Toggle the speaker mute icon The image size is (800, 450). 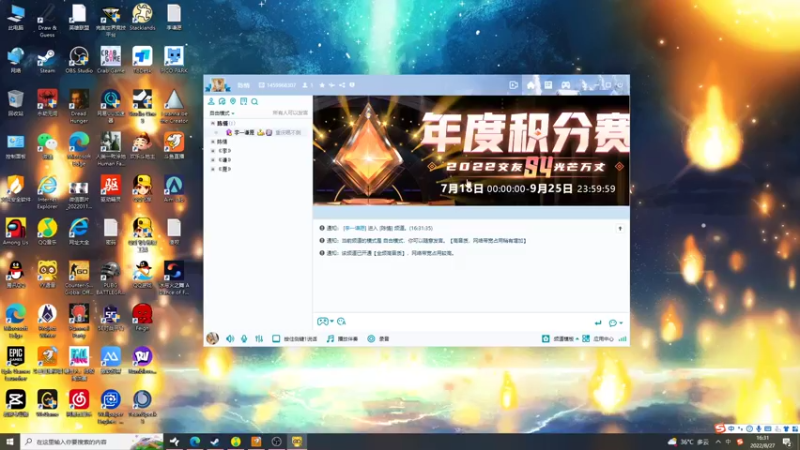[x=230, y=339]
